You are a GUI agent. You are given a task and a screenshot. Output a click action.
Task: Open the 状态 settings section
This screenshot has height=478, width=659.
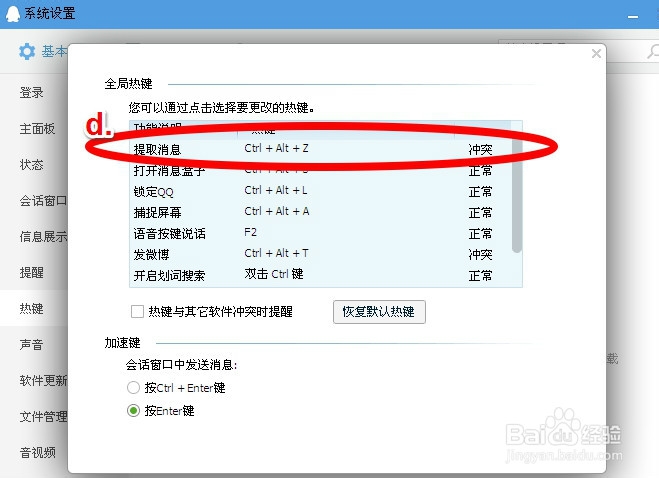32,164
